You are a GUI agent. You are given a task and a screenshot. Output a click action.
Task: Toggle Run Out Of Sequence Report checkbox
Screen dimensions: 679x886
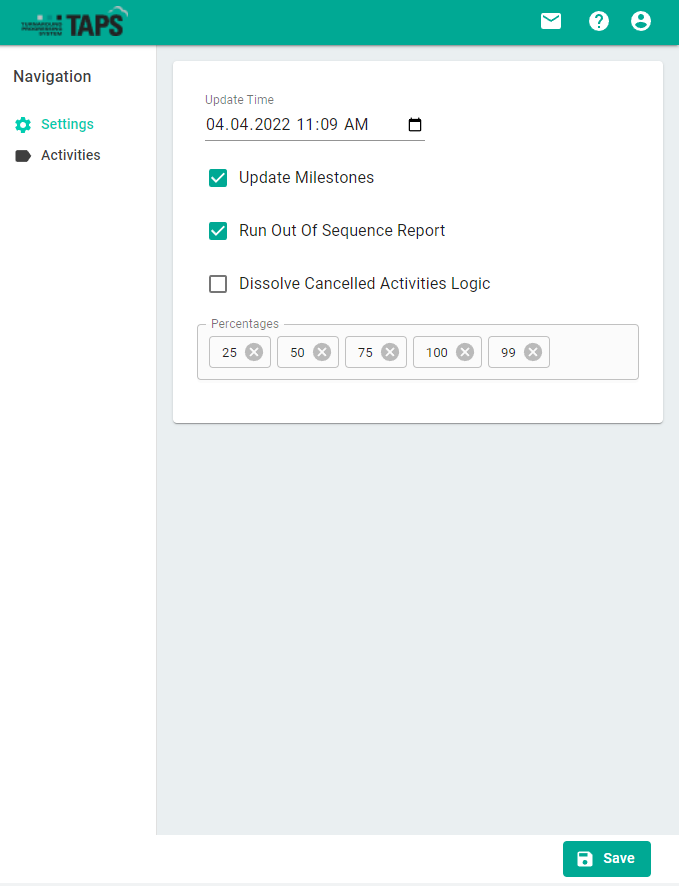click(x=218, y=231)
